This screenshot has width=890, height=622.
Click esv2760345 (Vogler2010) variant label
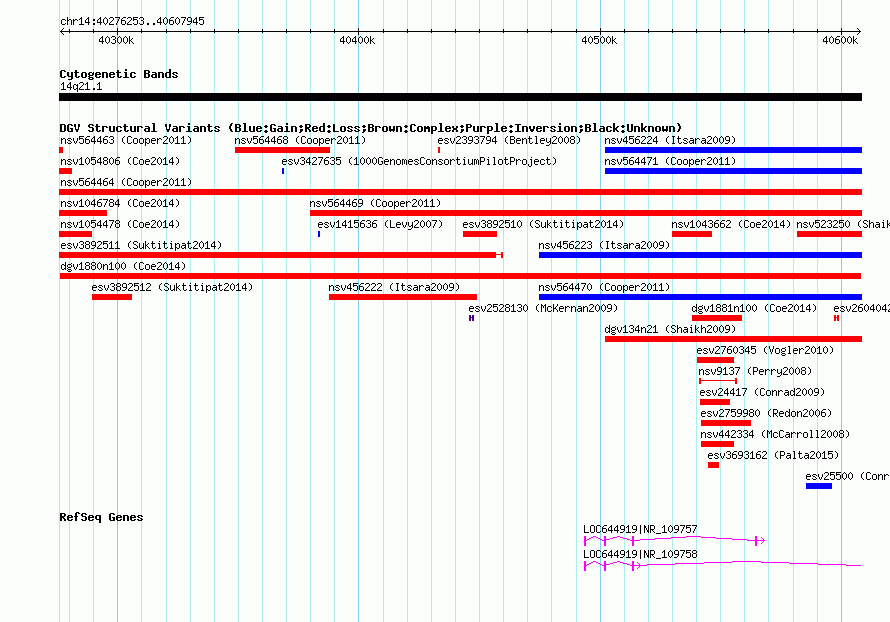tap(765, 350)
